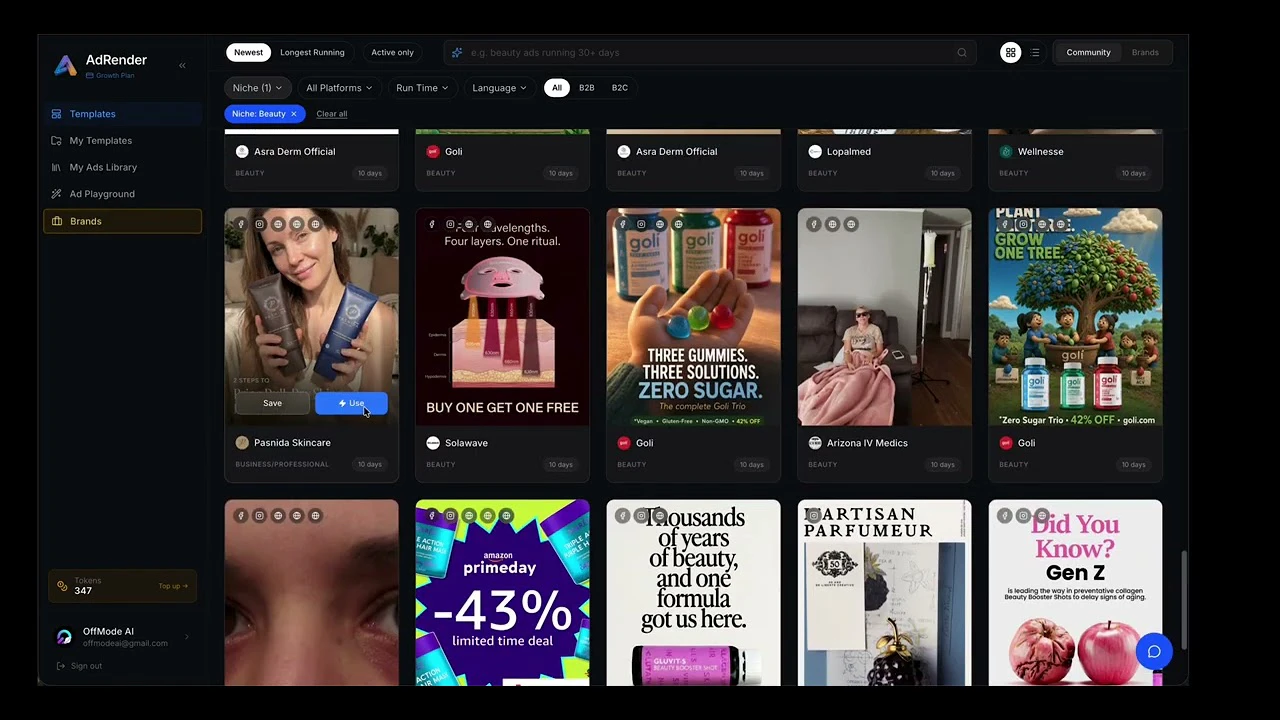This screenshot has width=1280, height=720.
Task: Click Sign out
Action: 79,666
